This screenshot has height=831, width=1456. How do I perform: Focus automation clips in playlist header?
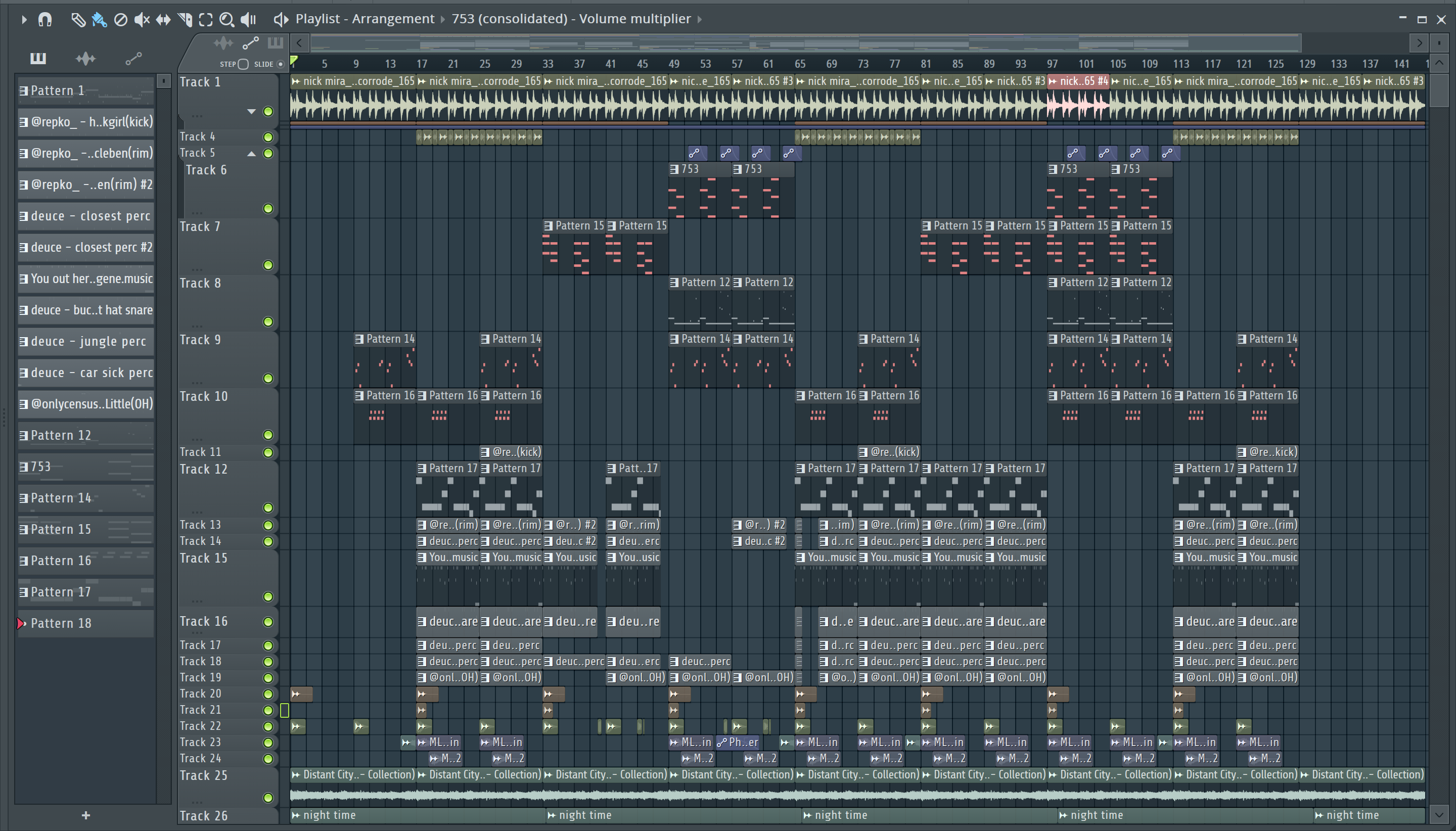pyautogui.click(x=251, y=43)
